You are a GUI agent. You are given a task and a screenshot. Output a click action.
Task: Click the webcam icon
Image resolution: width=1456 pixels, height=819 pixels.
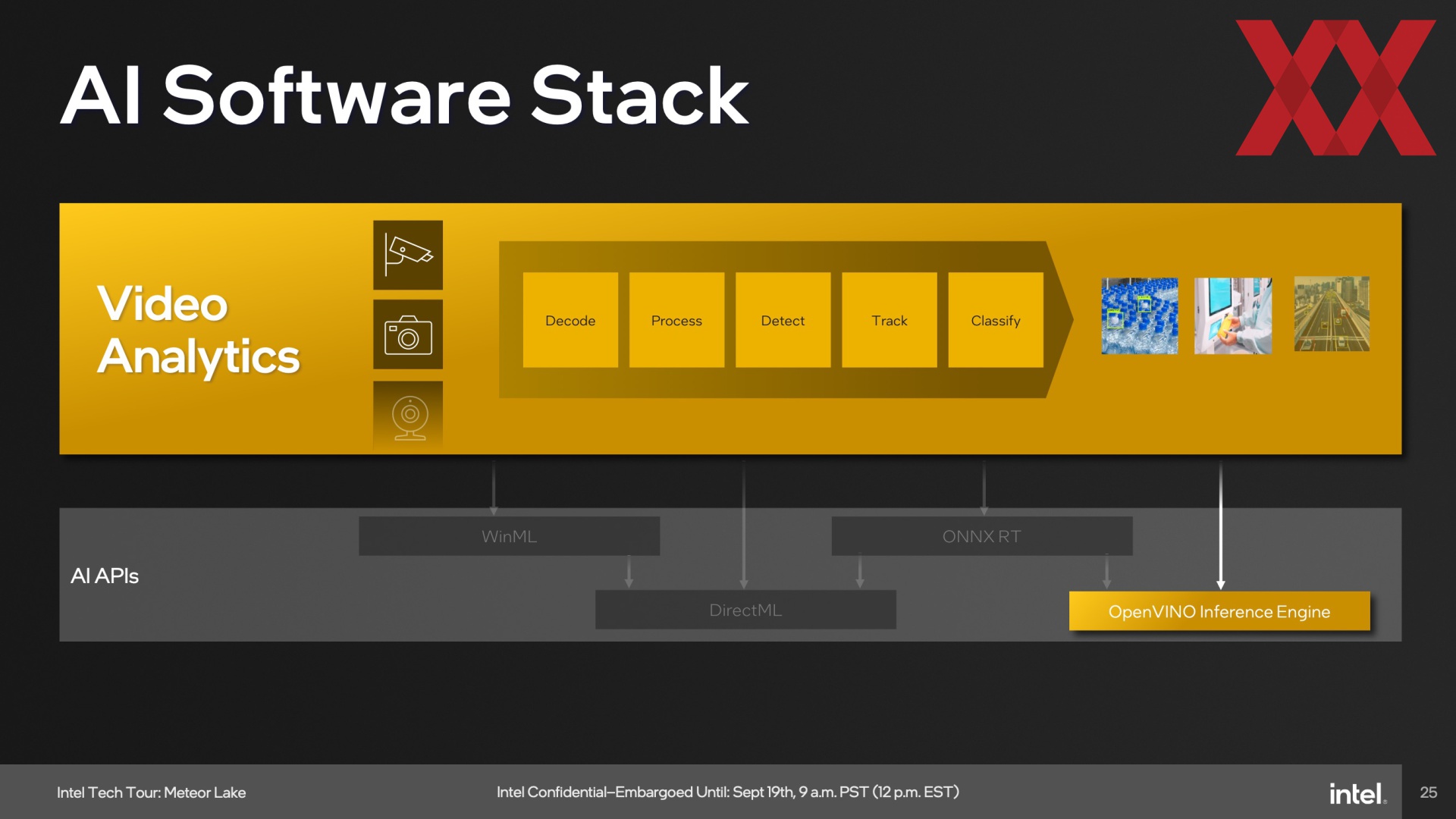point(408,416)
